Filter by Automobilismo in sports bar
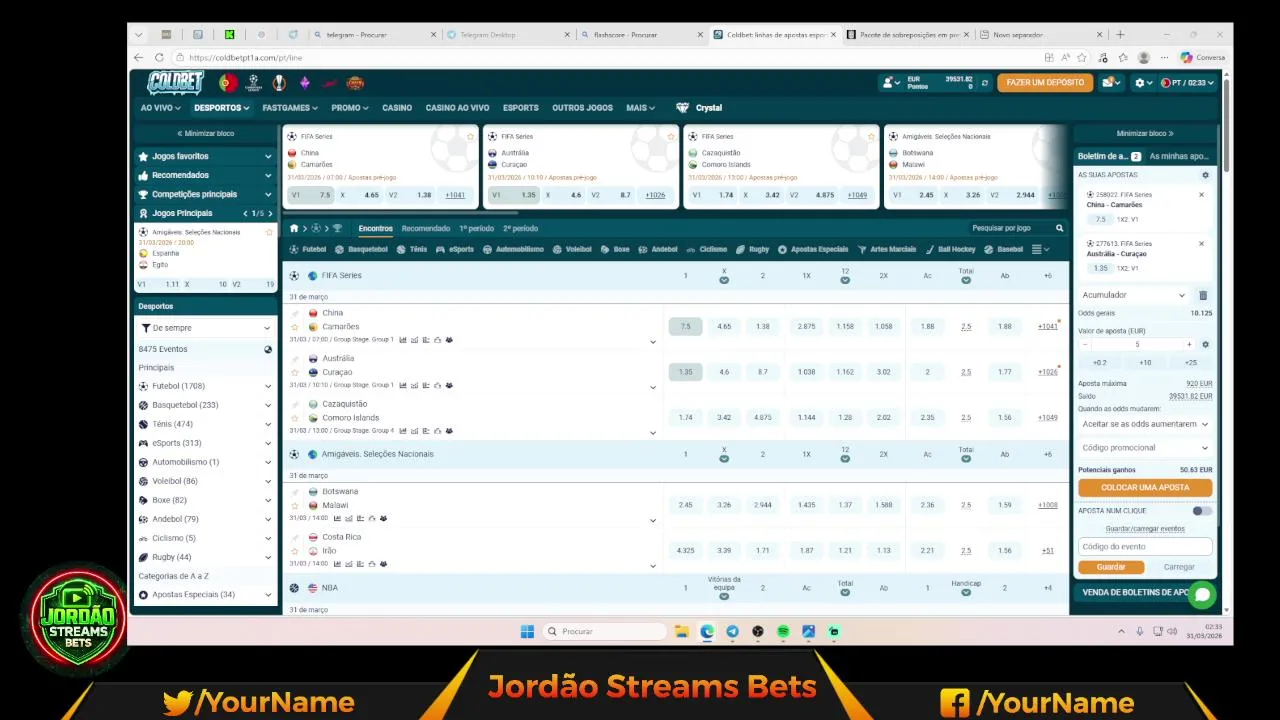The width and height of the screenshot is (1280, 720). coord(514,249)
